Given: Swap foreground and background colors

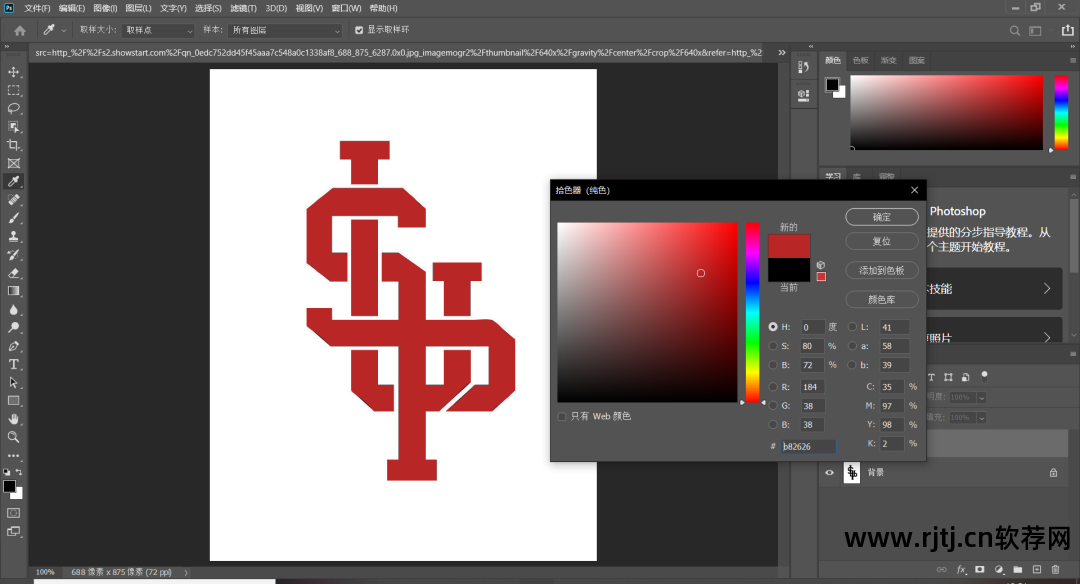Looking at the screenshot, I should (x=19, y=472).
